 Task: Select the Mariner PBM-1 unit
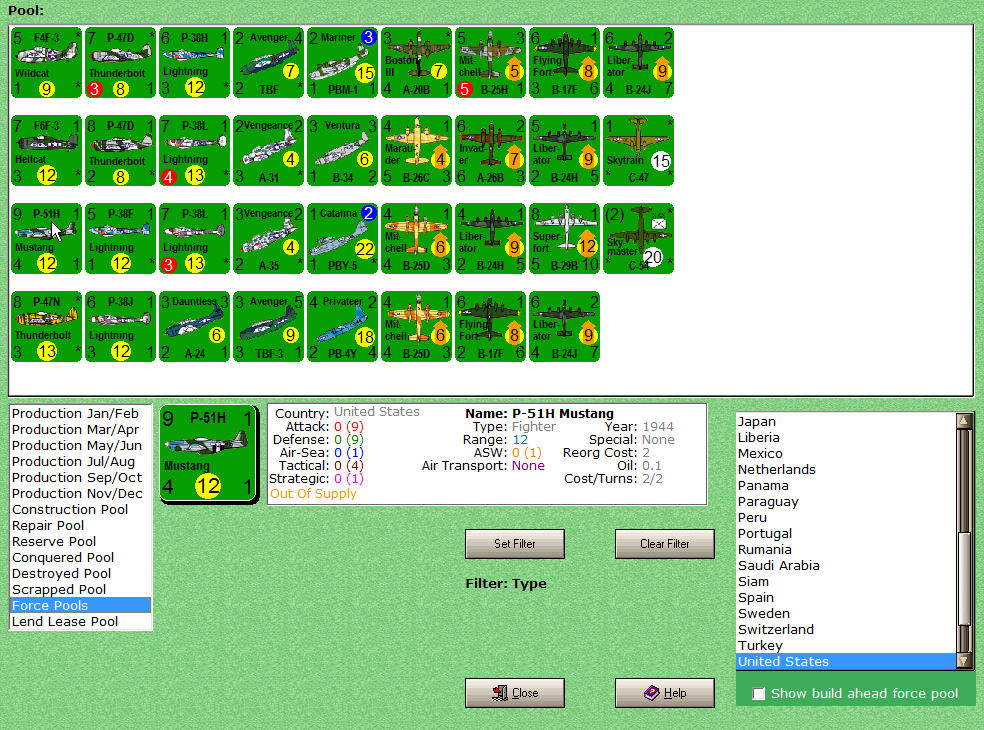coord(343,63)
